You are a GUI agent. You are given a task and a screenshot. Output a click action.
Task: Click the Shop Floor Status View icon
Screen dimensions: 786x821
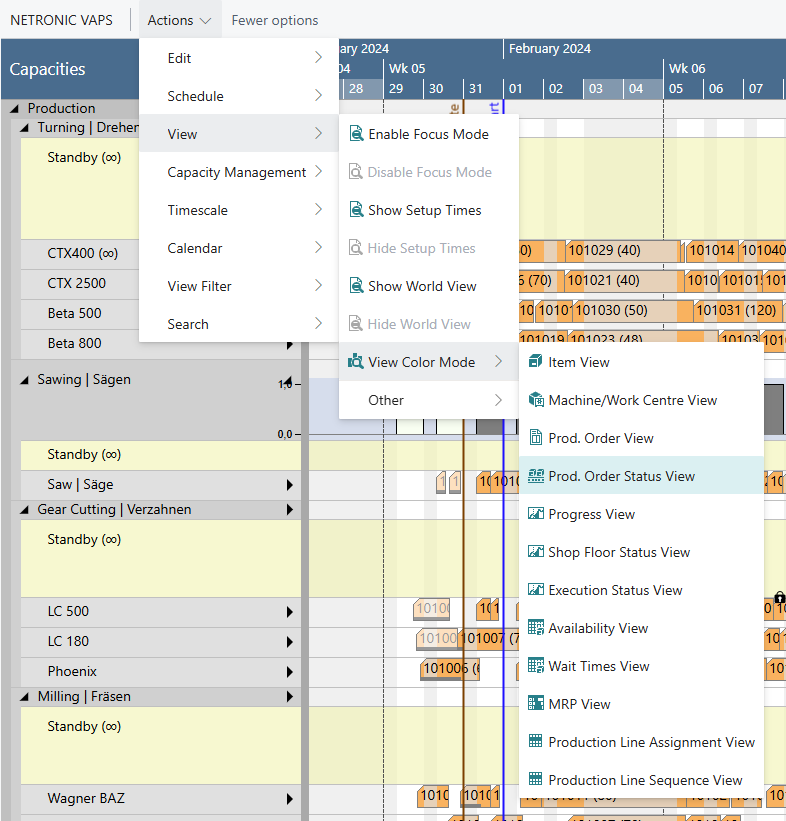pos(536,552)
